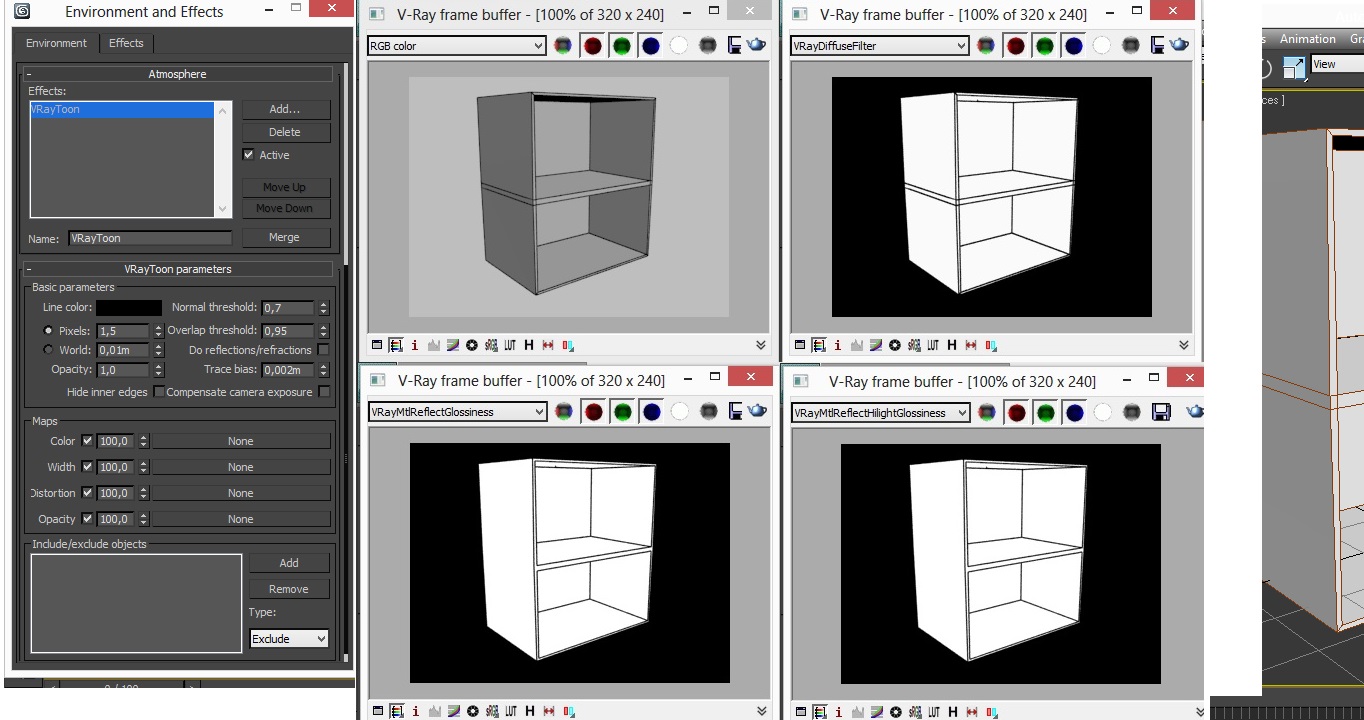Switch to alpha channel in VRayDiffuseFilter window
The image size is (1364, 720).
1102,46
